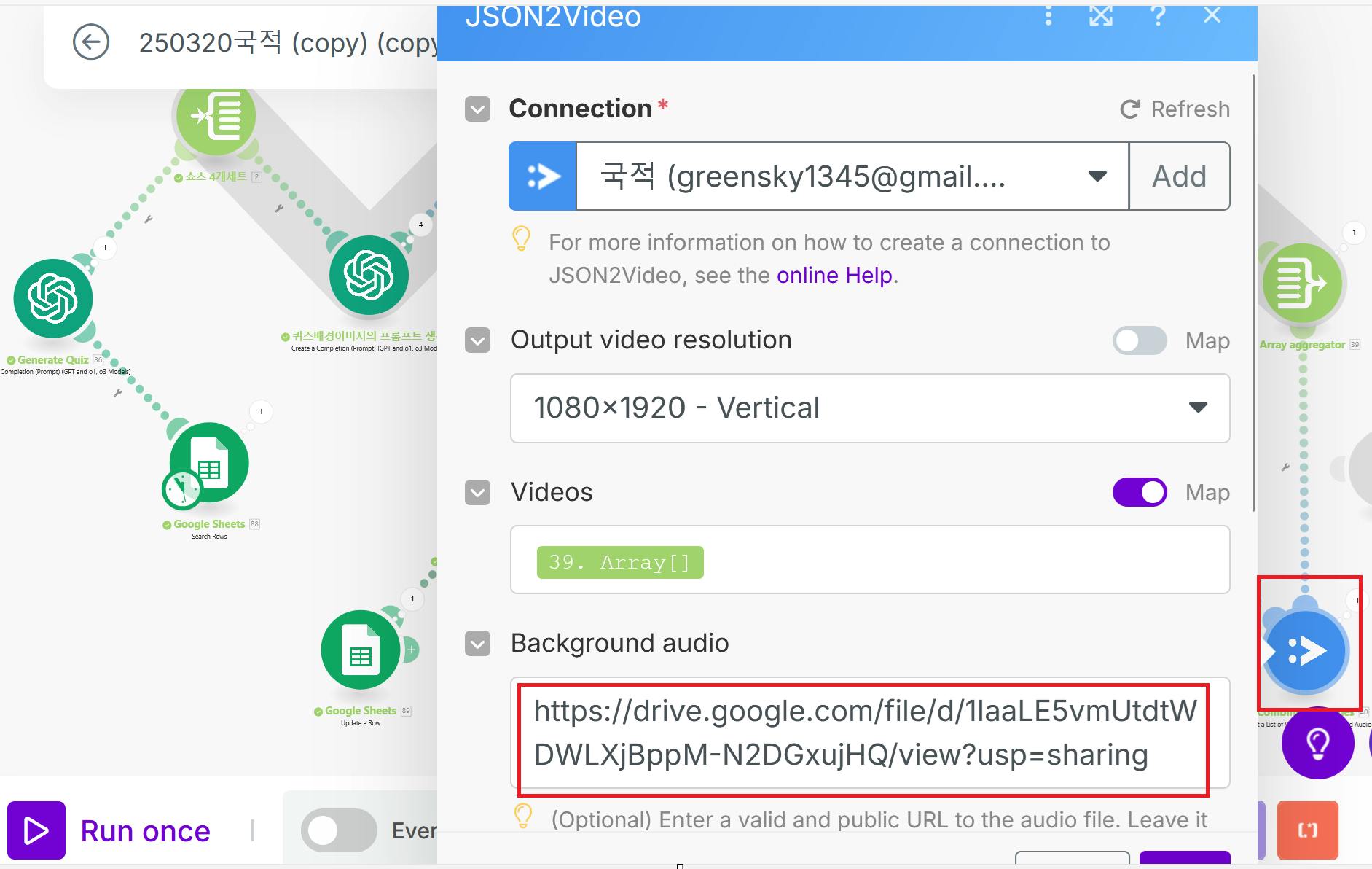Collapse the Output video resolution section

[x=477, y=340]
